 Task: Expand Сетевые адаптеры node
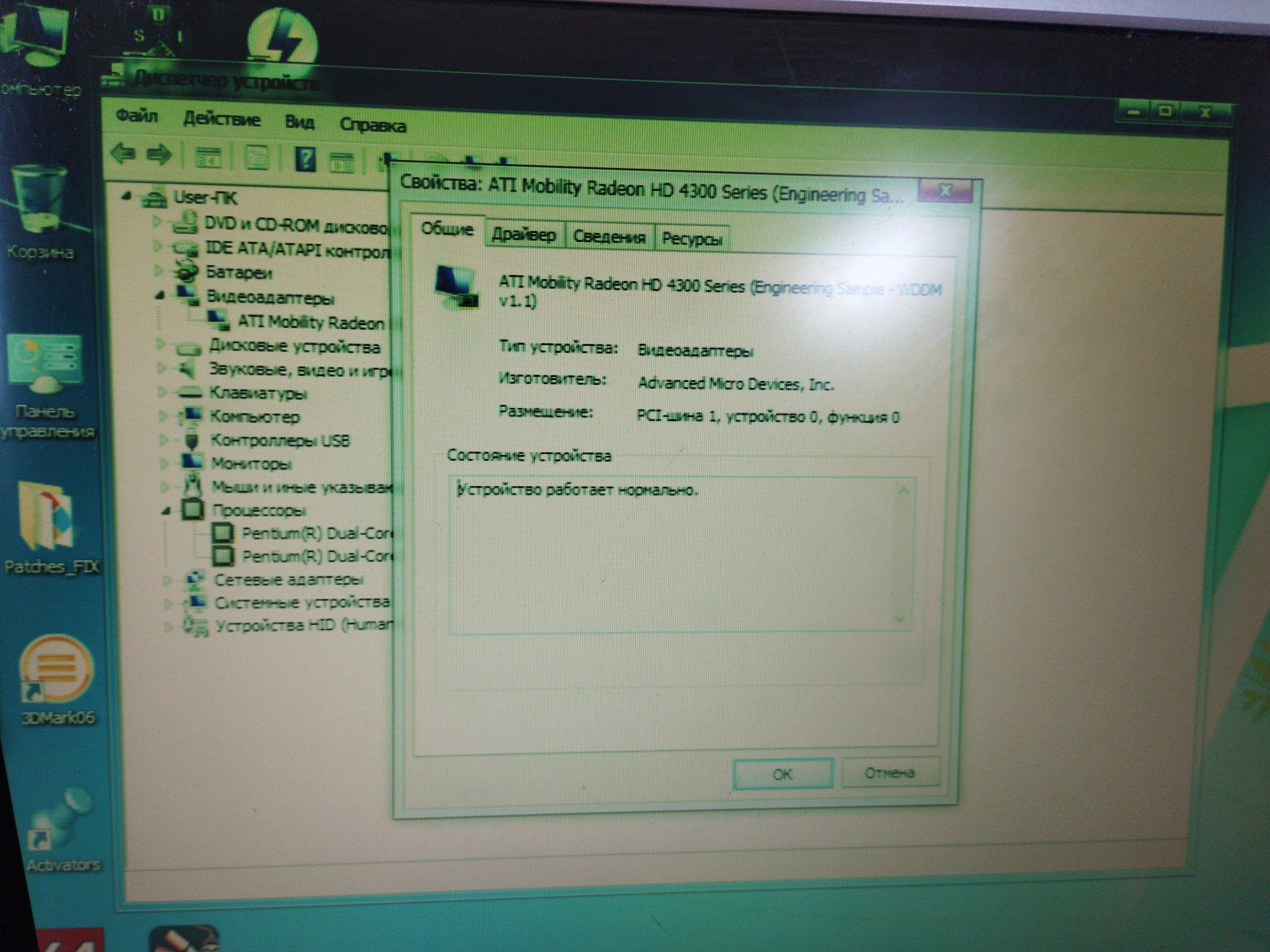pyautogui.click(x=168, y=580)
